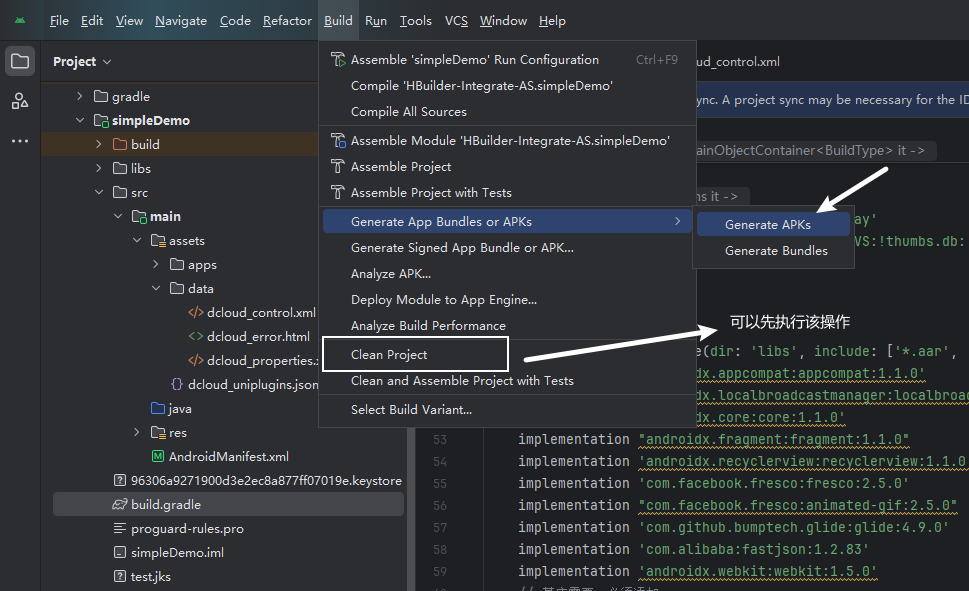Click Select Build Variant... option
The height and width of the screenshot is (591, 969).
411,409
